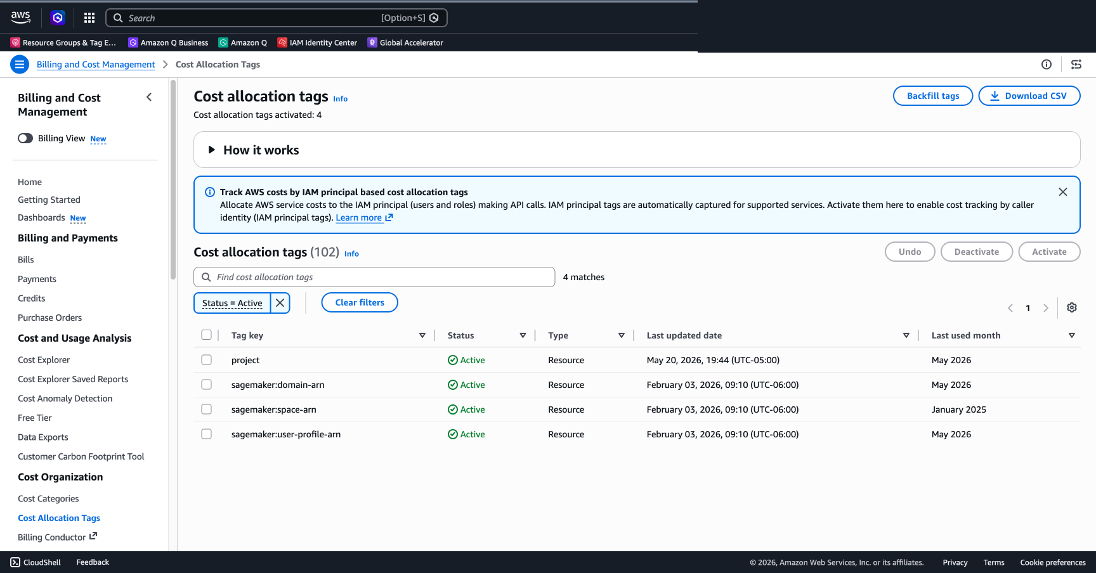Click the Undo button

pos(909,252)
